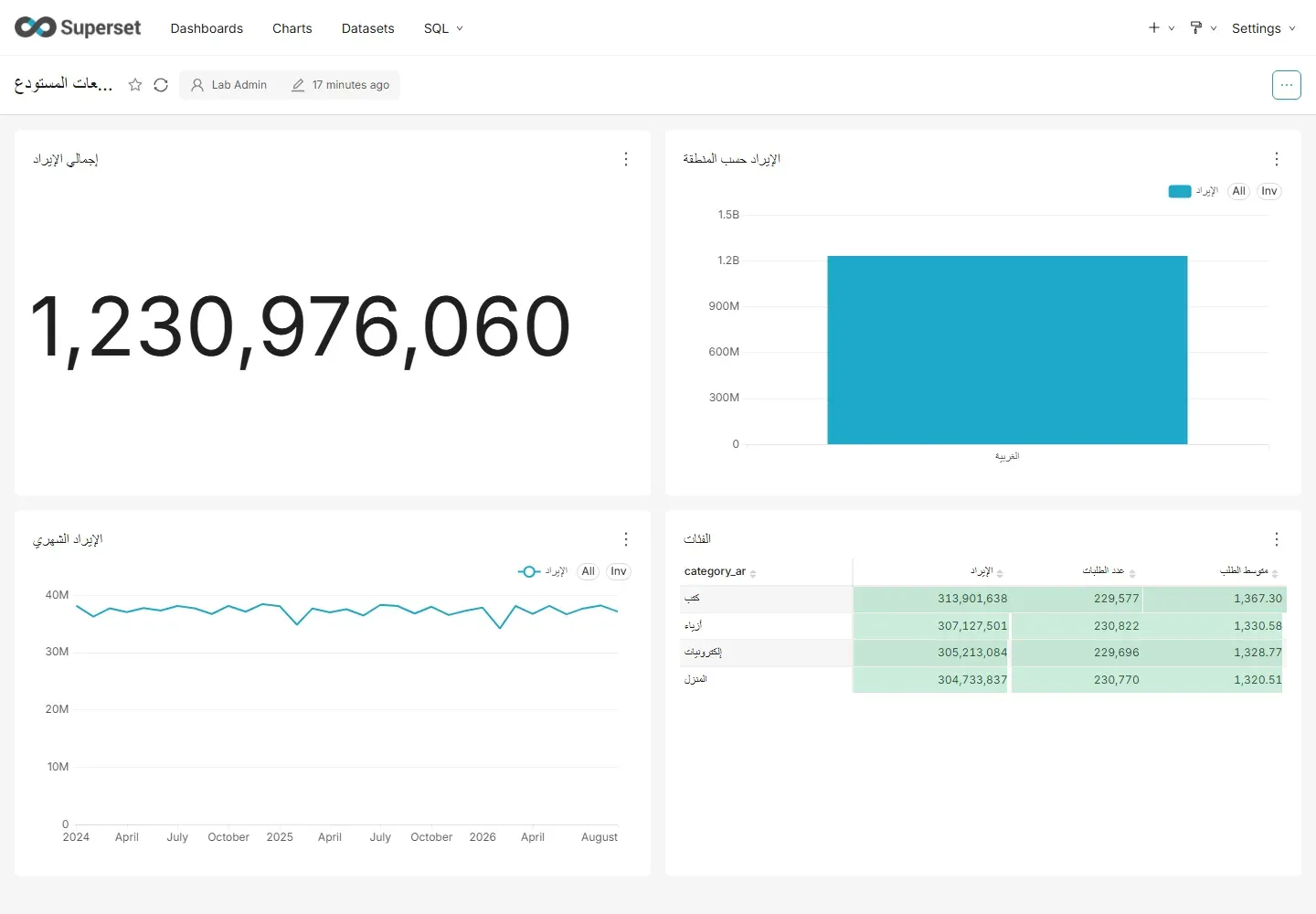This screenshot has height=914, width=1316.
Task: Click the sort icon beside the متوسط الطلب header
Action: [1275, 573]
